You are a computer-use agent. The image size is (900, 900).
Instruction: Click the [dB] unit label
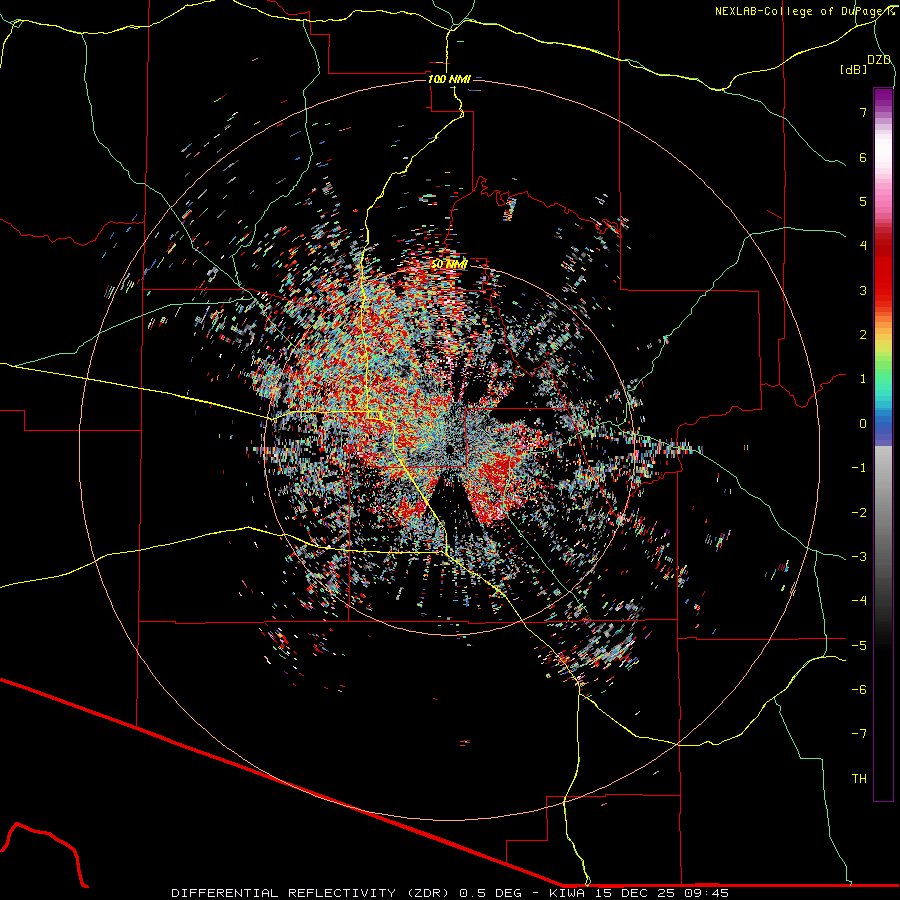854,69
